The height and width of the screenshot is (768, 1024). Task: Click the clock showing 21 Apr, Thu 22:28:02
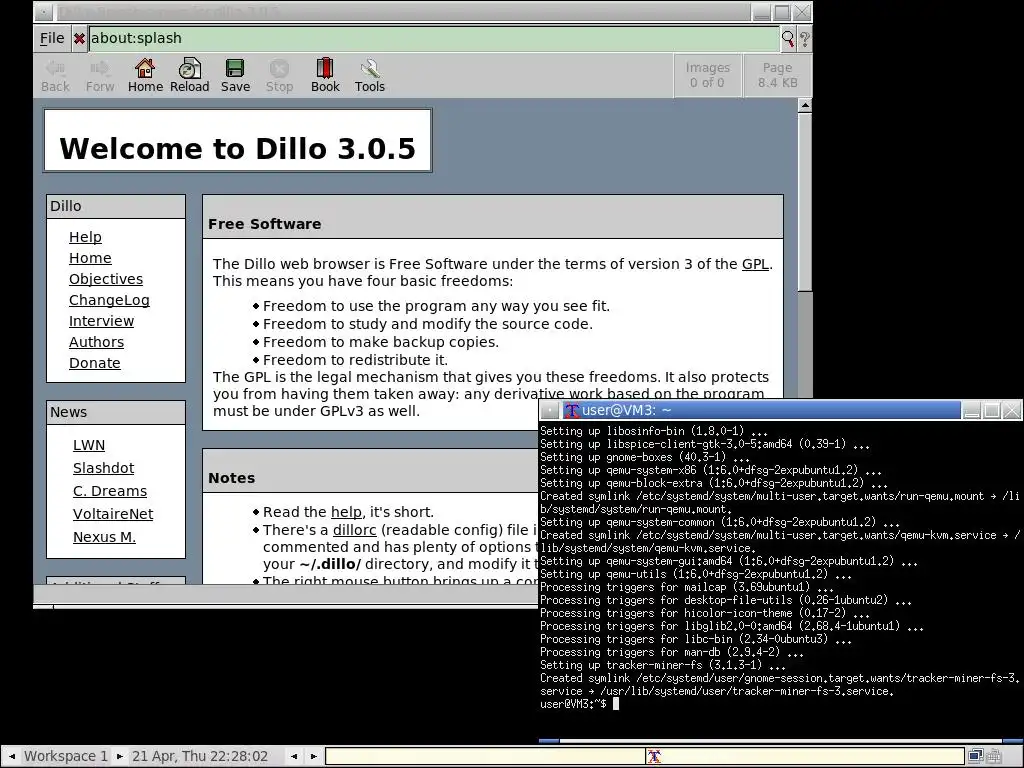pos(200,756)
